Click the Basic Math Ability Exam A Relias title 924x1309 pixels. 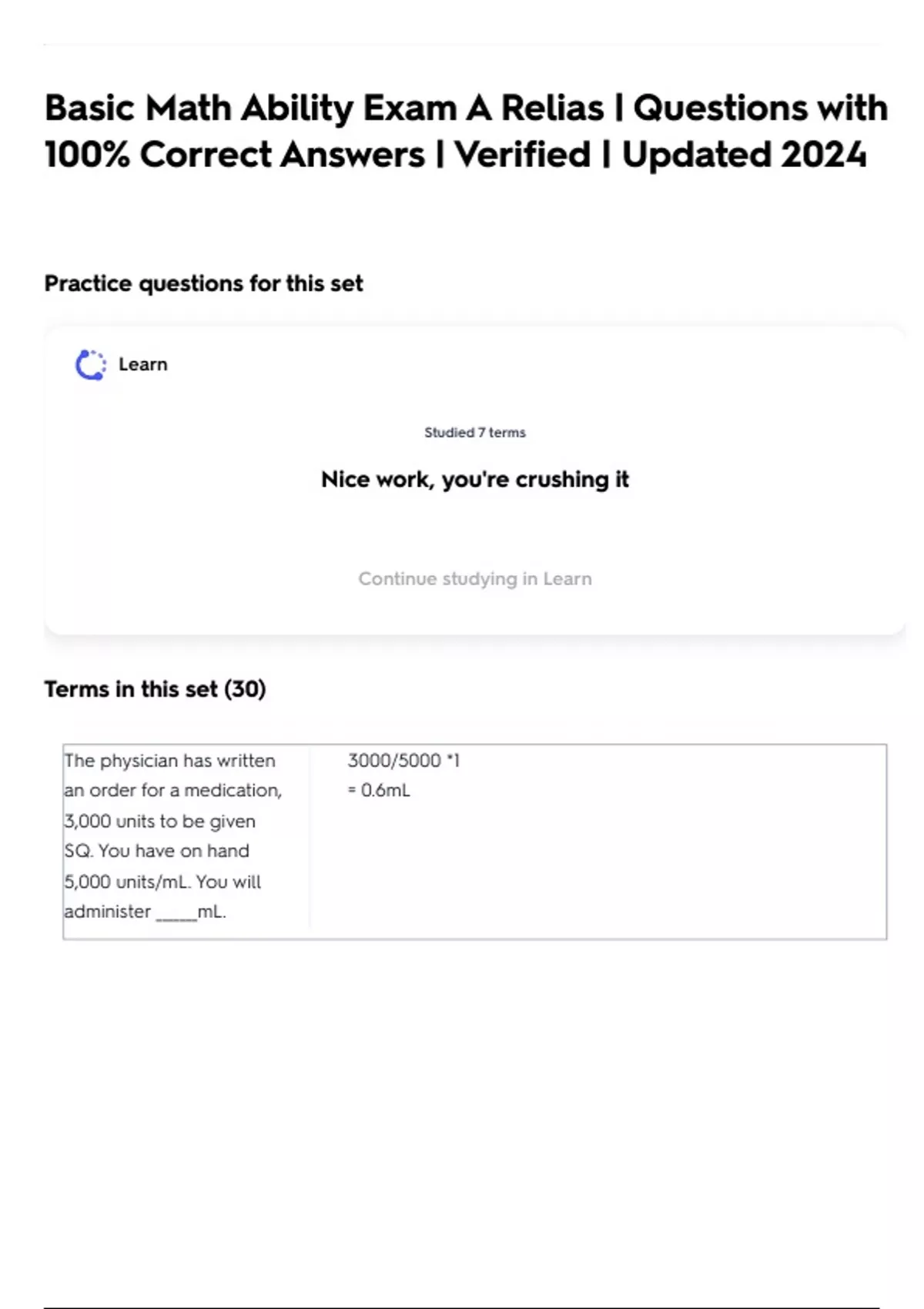pyautogui.click(x=323, y=108)
